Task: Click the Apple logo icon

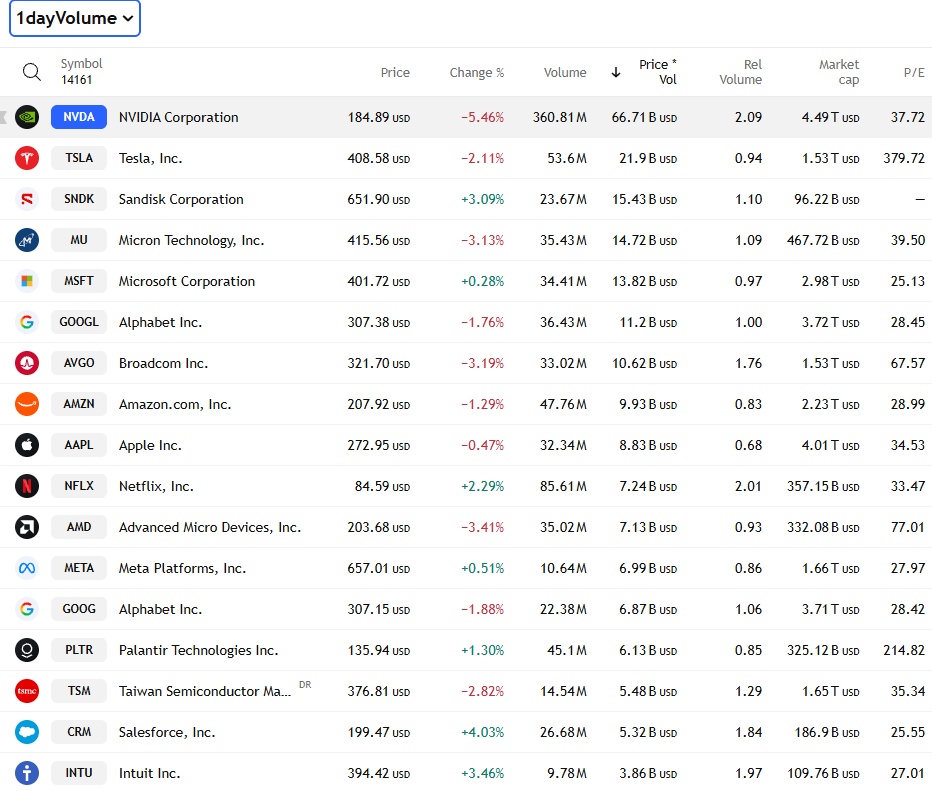Action: 27,445
